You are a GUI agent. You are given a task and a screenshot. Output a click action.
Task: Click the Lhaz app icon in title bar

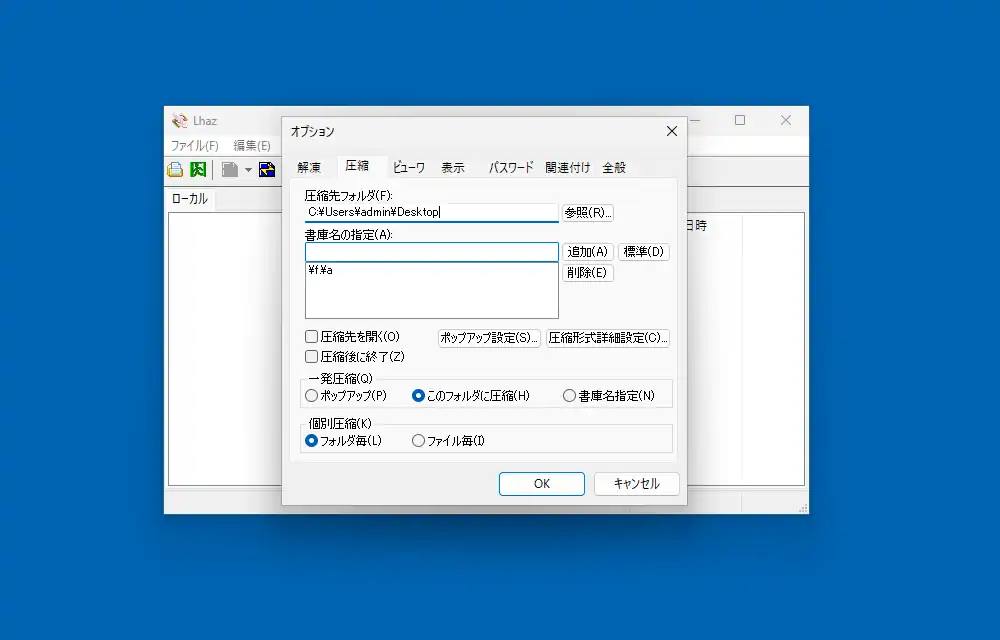pos(179,121)
